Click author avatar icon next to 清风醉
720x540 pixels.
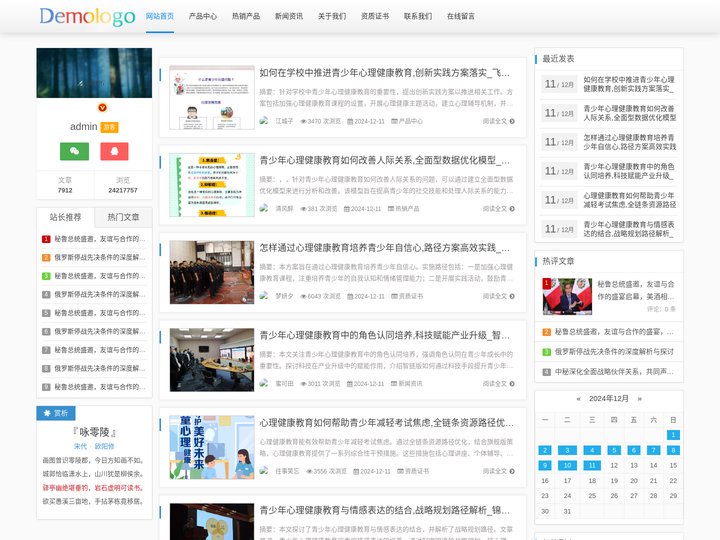264,208
